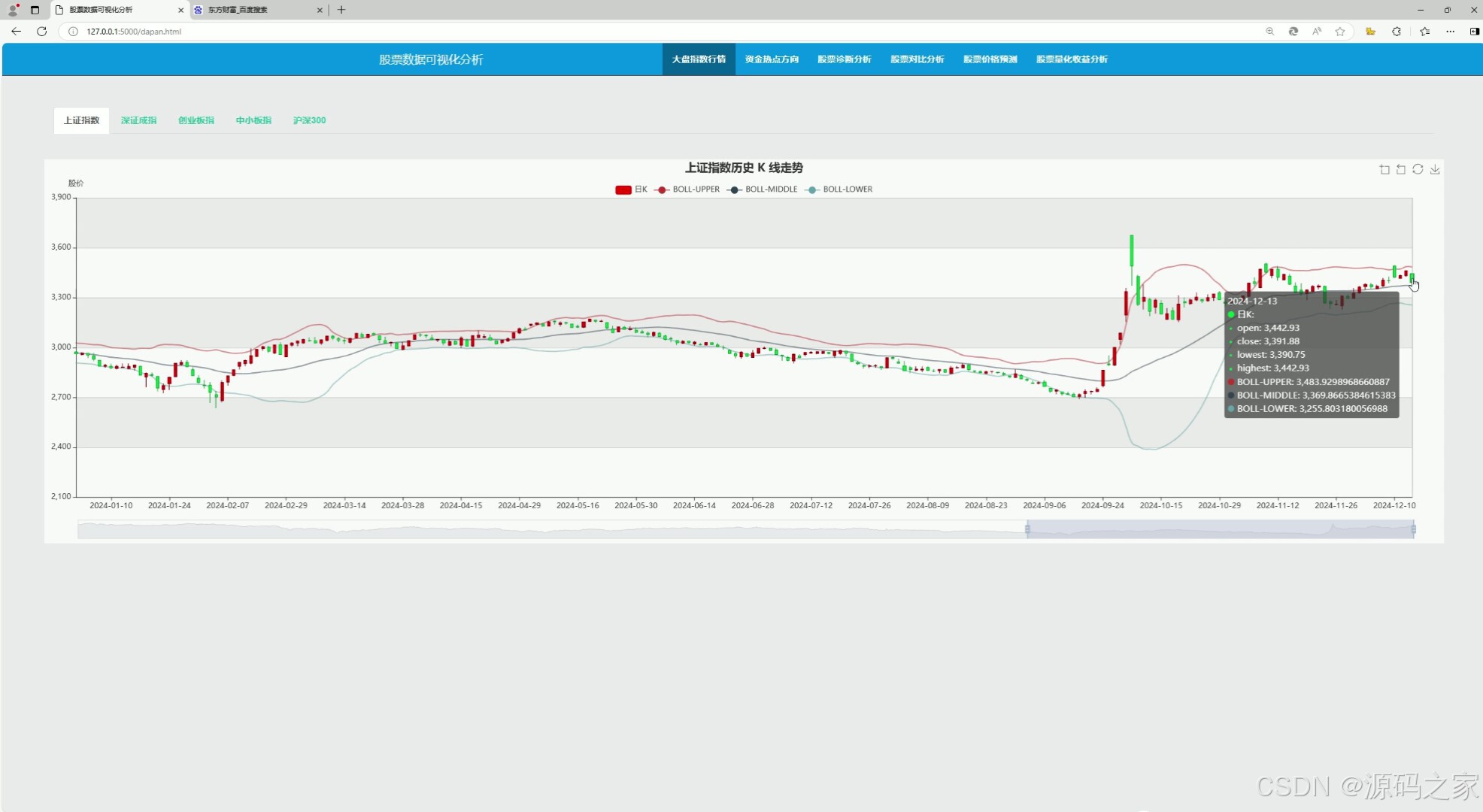1483x812 pixels.
Task: Click the browser zoom magnifier icon
Action: 1270,32
